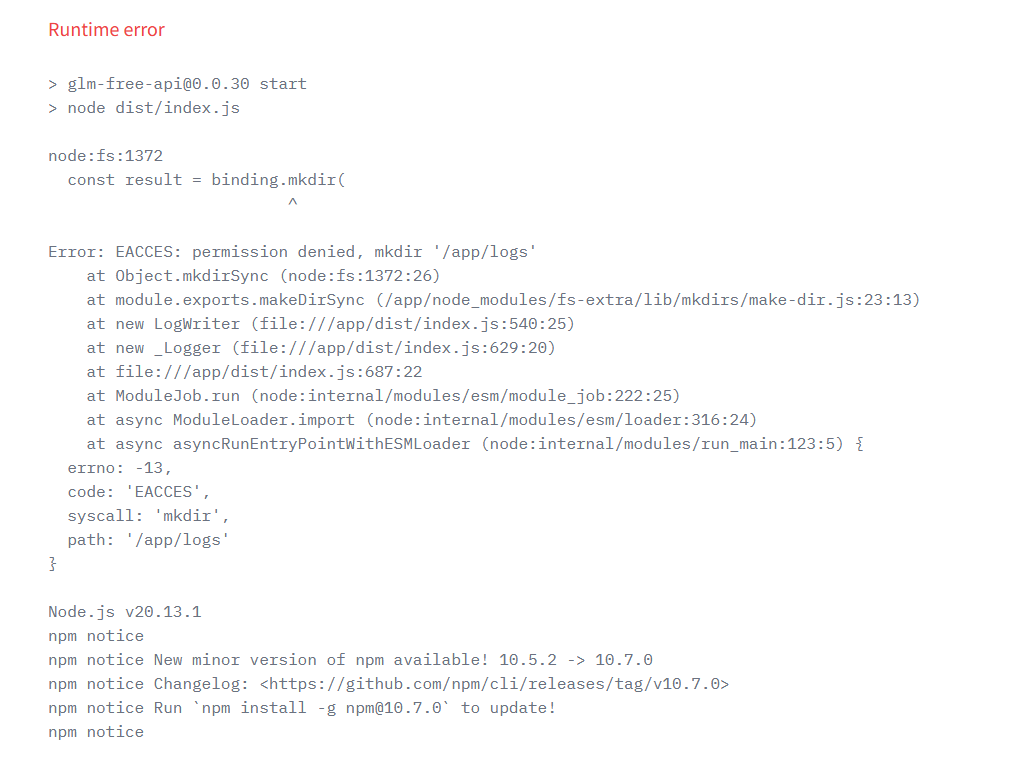This screenshot has height=765, width=1019.
Task: Click the glm-free-api@0.0.30 start line
Action: pos(177,84)
